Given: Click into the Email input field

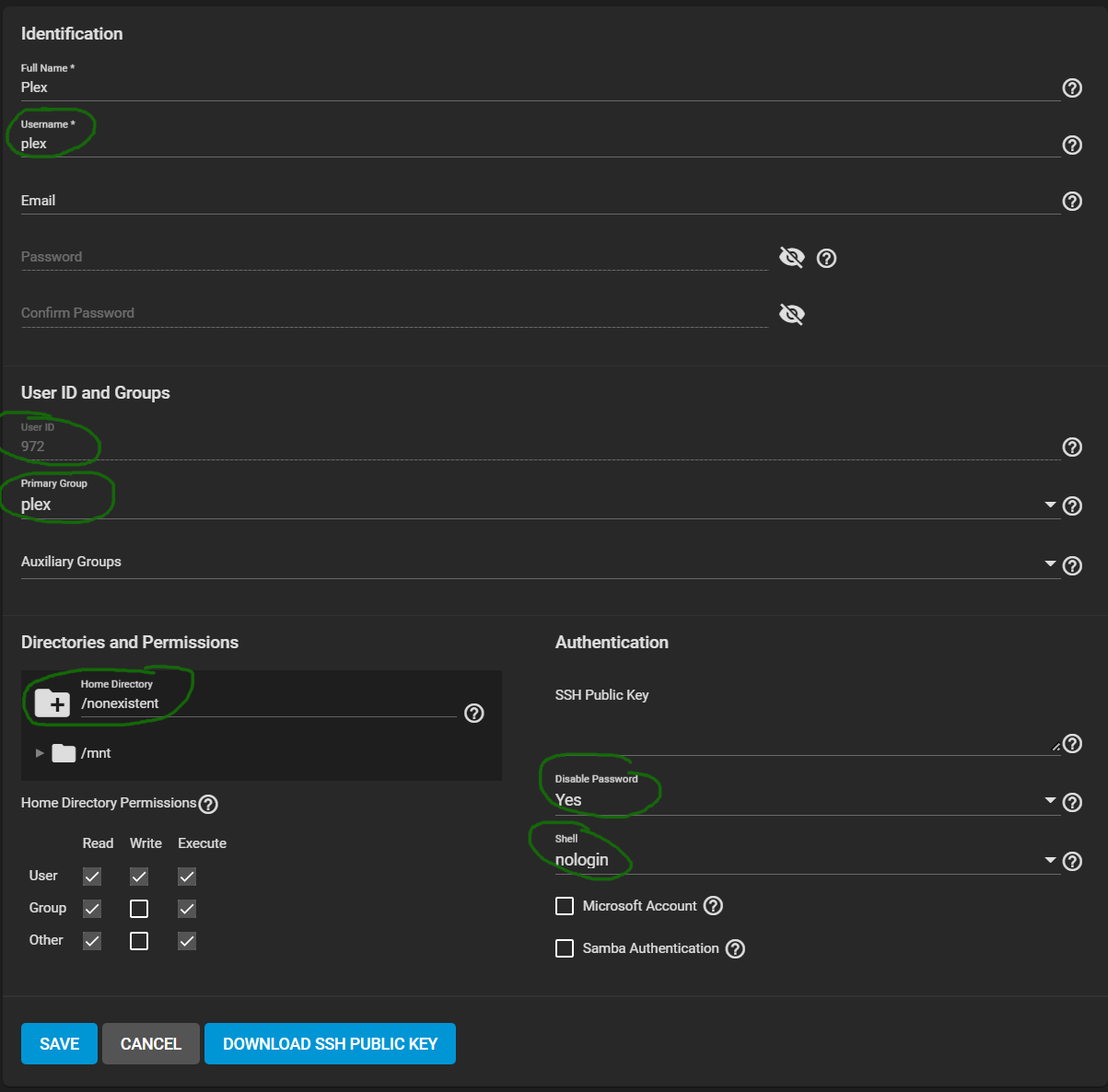Looking at the screenshot, I should click(x=540, y=201).
